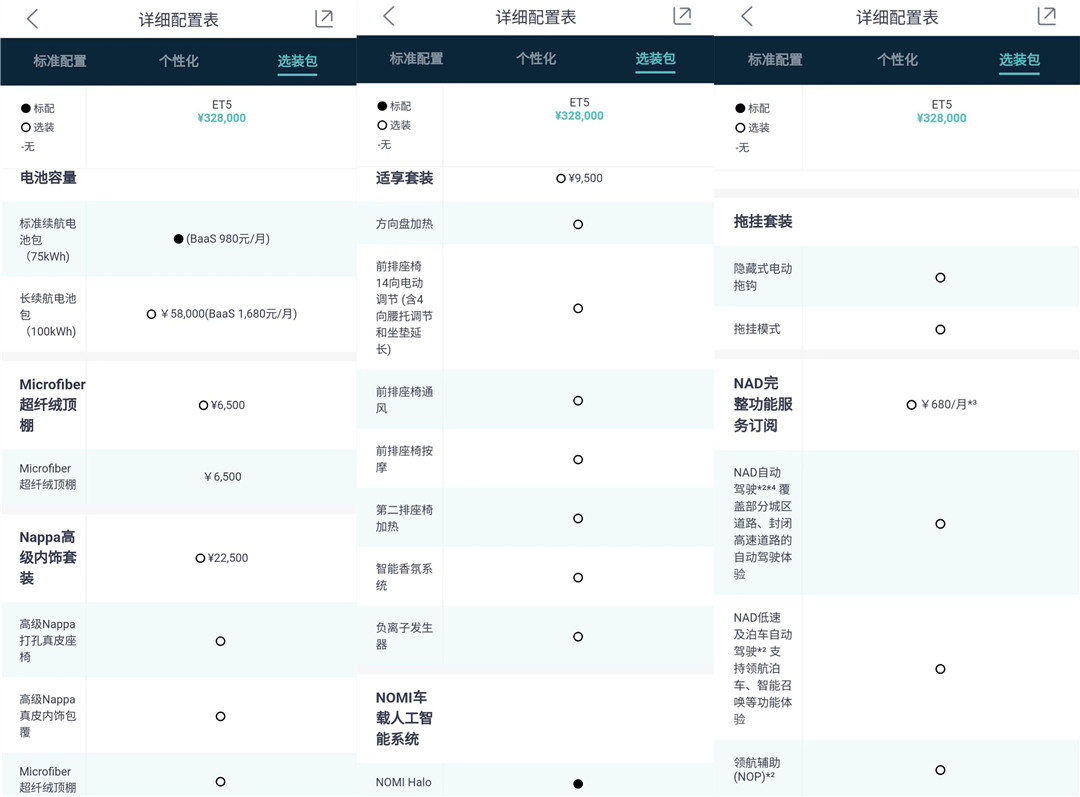Select the 拖挂模式 option circle
This screenshot has height=797, width=1080.
(x=940, y=329)
